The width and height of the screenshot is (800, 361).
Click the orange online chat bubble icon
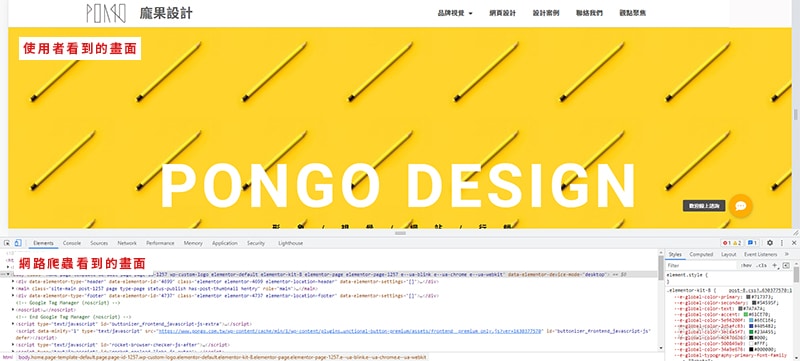[741, 206]
